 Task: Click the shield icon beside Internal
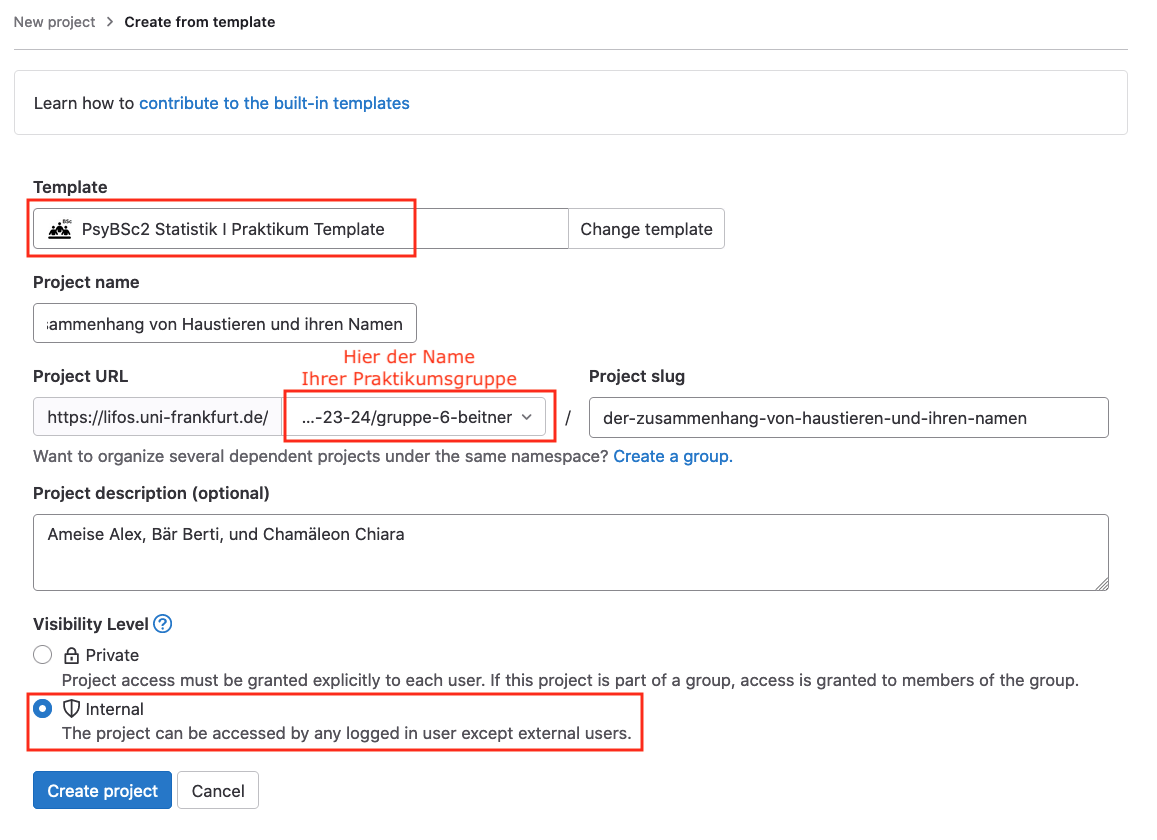[71, 710]
